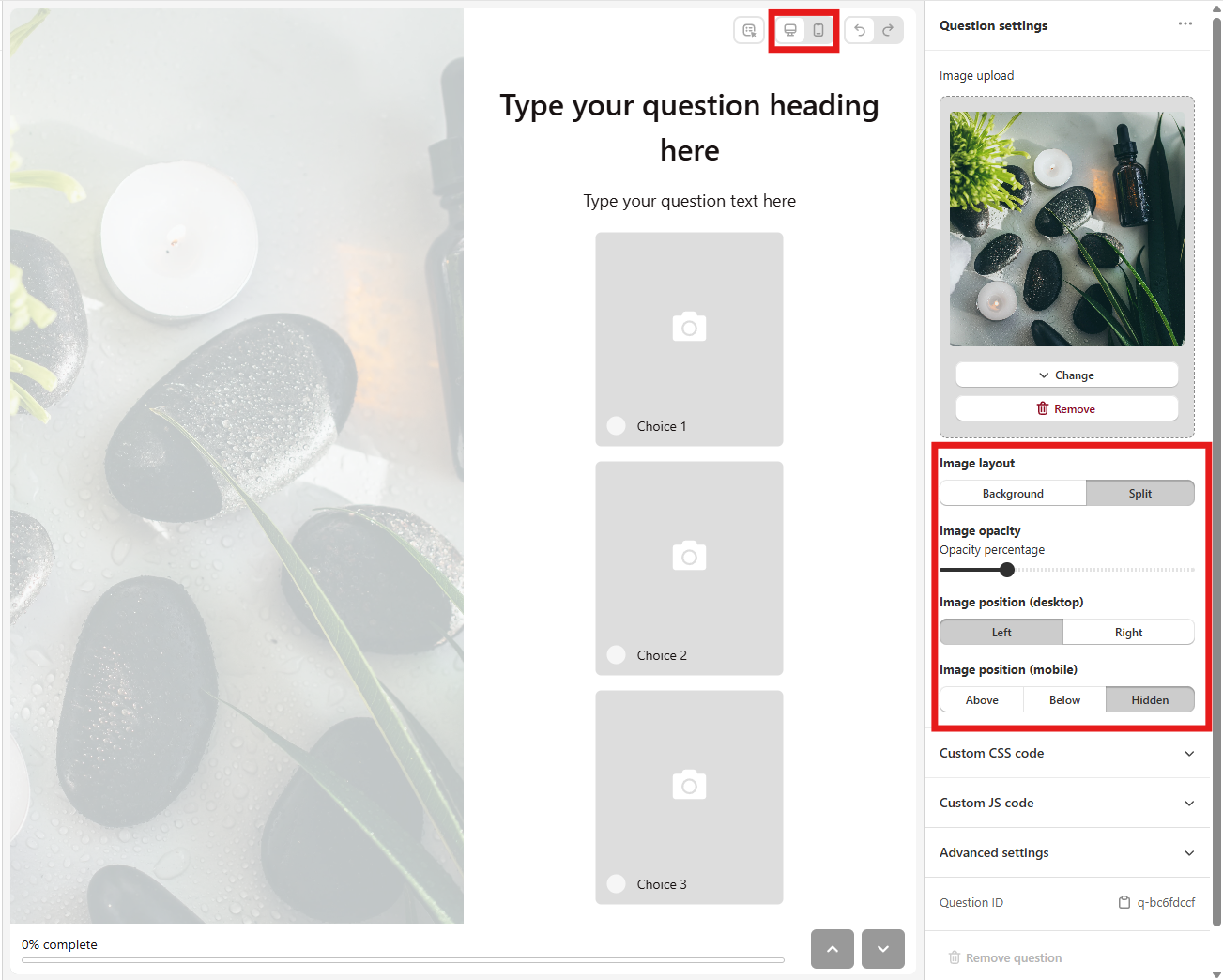Click the Choice 1 label text
The height and width of the screenshot is (980, 1223).
pos(662,425)
